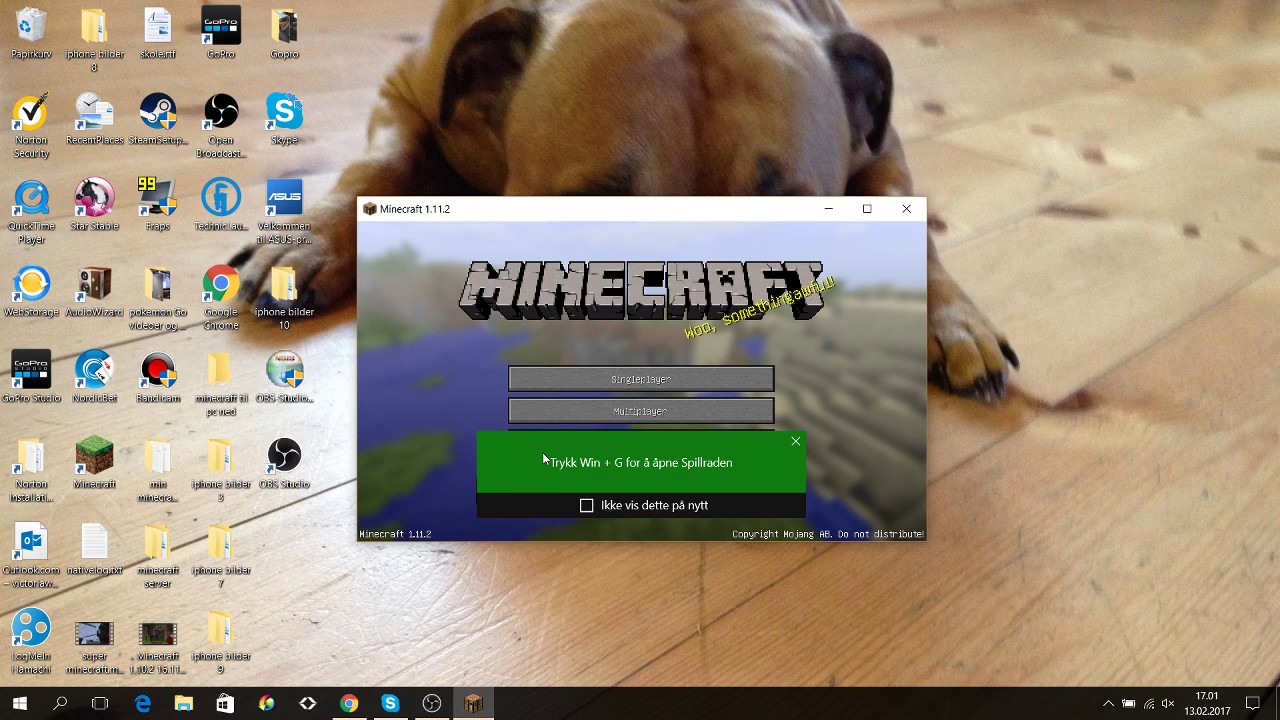This screenshot has width=1280, height=720.
Task: Open Task View on the taskbar
Action: [x=100, y=704]
